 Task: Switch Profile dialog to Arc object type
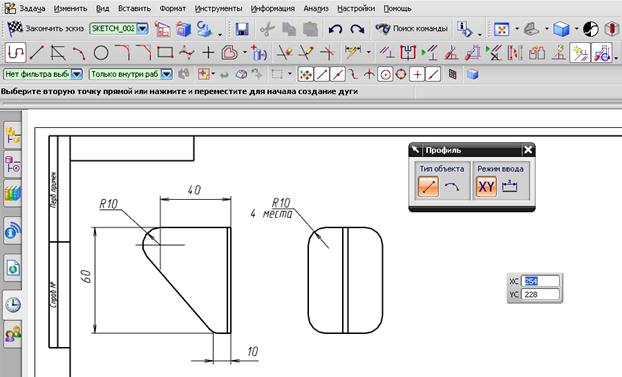click(x=451, y=187)
